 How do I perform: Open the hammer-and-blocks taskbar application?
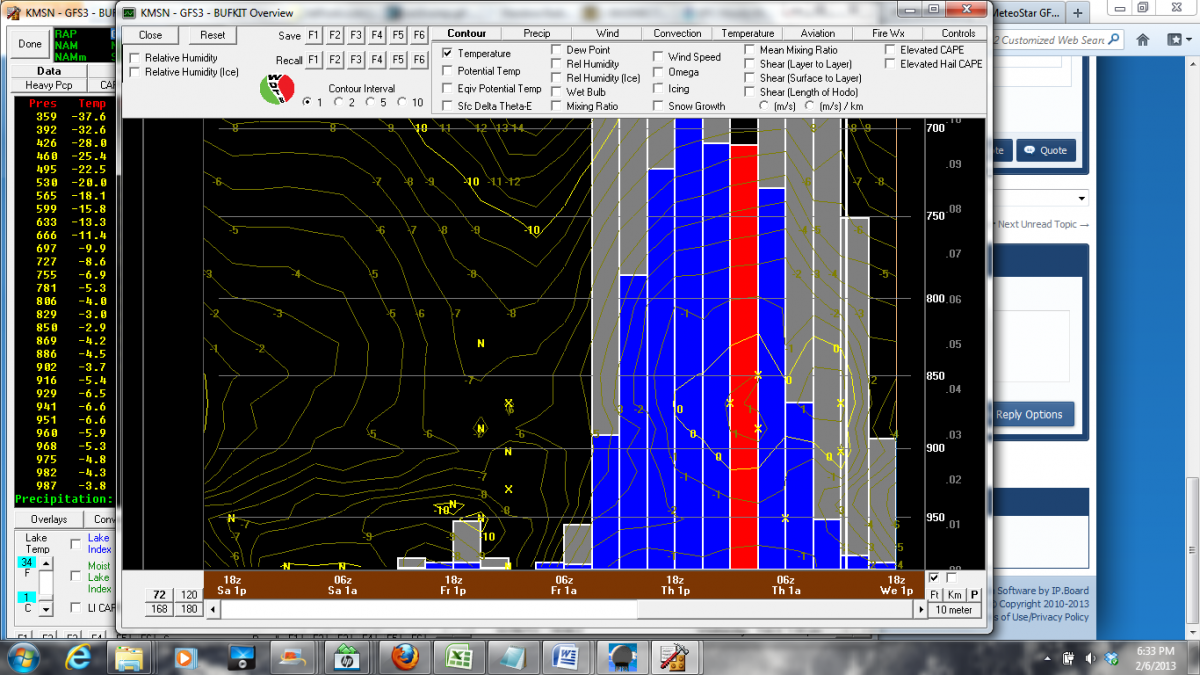point(675,657)
